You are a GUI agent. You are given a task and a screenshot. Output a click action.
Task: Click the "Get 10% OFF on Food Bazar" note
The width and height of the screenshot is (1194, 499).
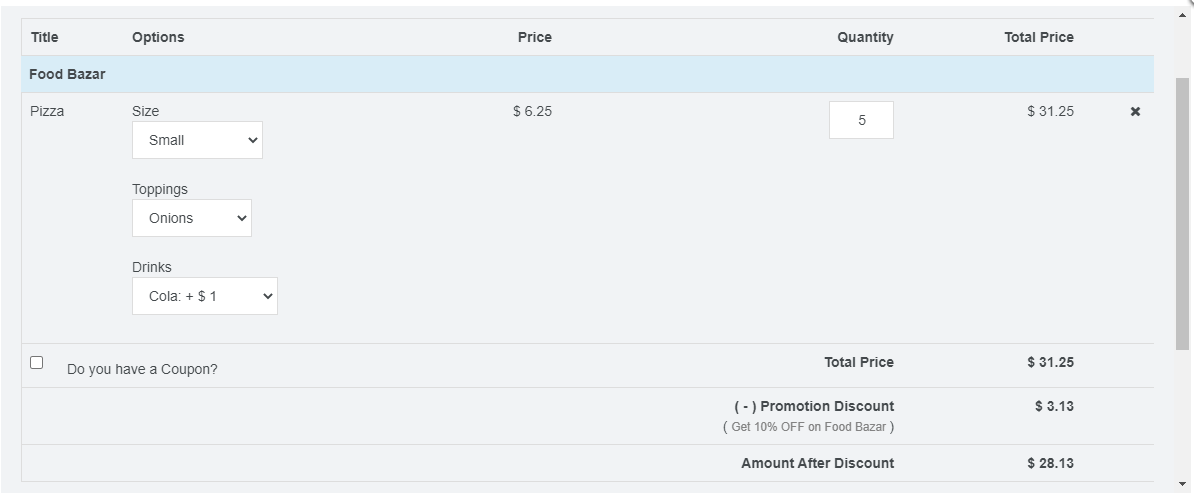[808, 427]
